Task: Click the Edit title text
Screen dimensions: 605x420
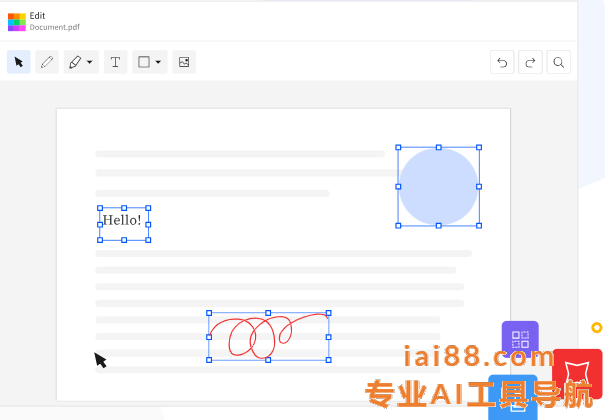Action: (37, 16)
